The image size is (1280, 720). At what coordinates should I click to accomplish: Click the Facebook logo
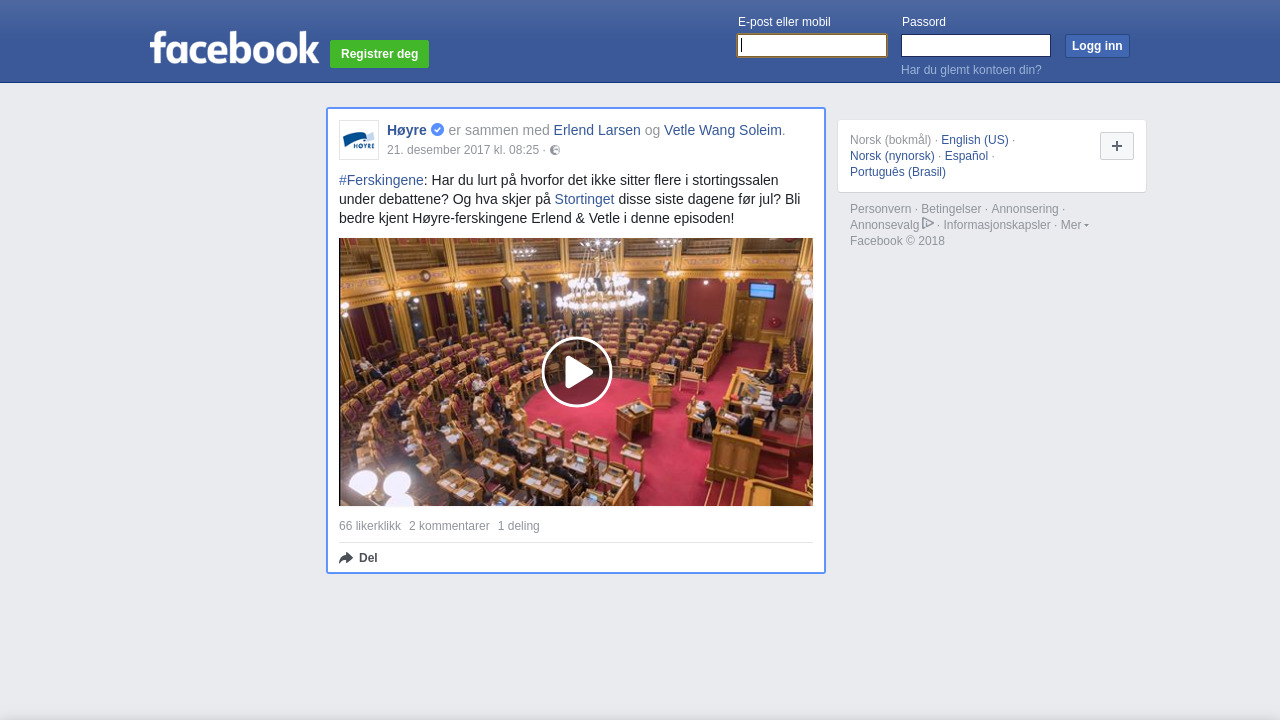(x=234, y=48)
